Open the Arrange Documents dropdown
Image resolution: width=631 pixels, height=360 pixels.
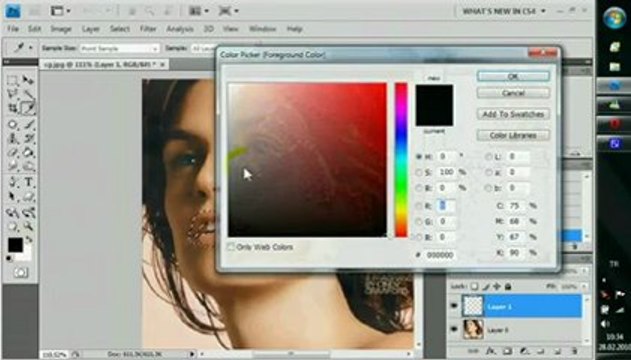click(x=199, y=11)
